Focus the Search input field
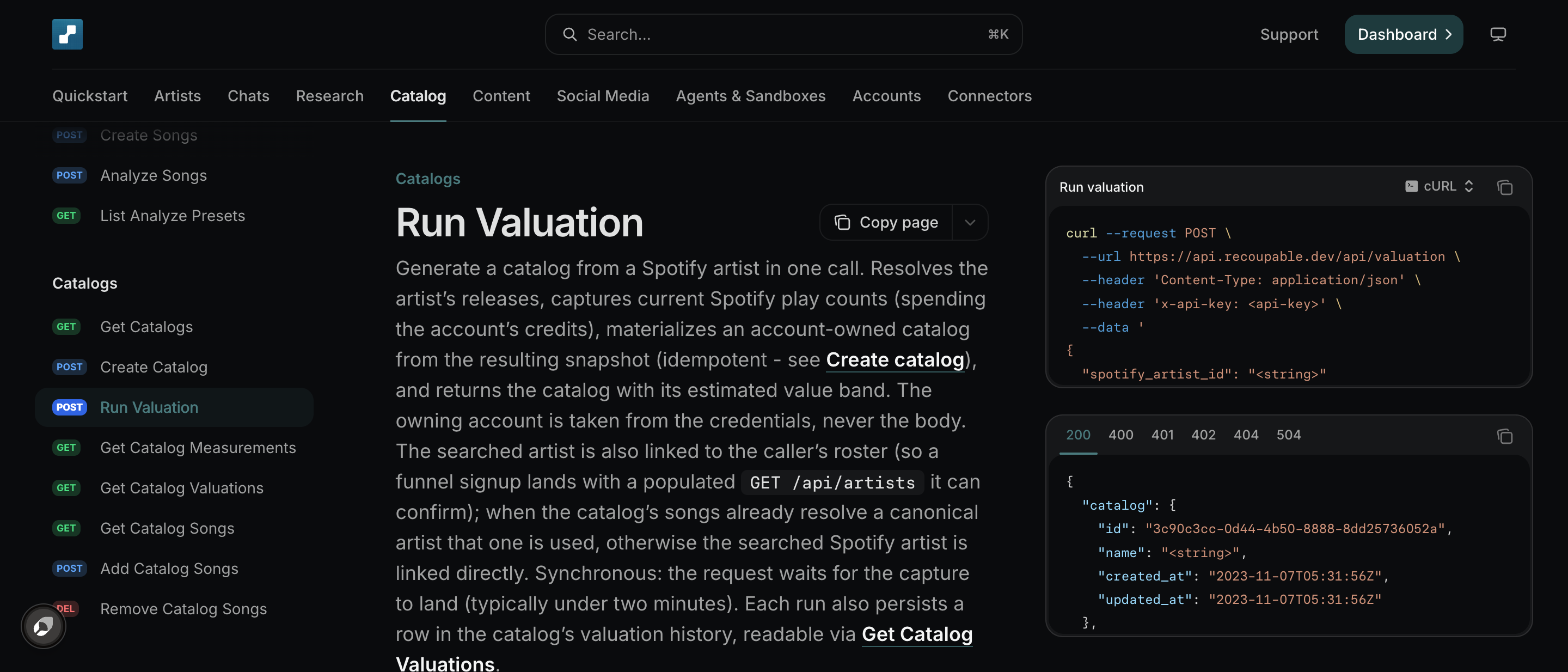1568x672 pixels. click(783, 34)
